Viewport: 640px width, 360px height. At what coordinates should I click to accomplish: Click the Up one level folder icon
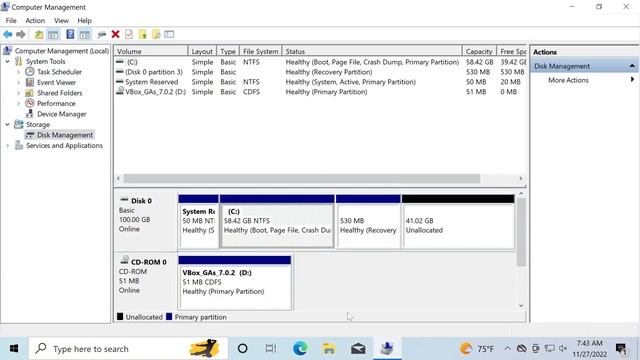[39, 35]
